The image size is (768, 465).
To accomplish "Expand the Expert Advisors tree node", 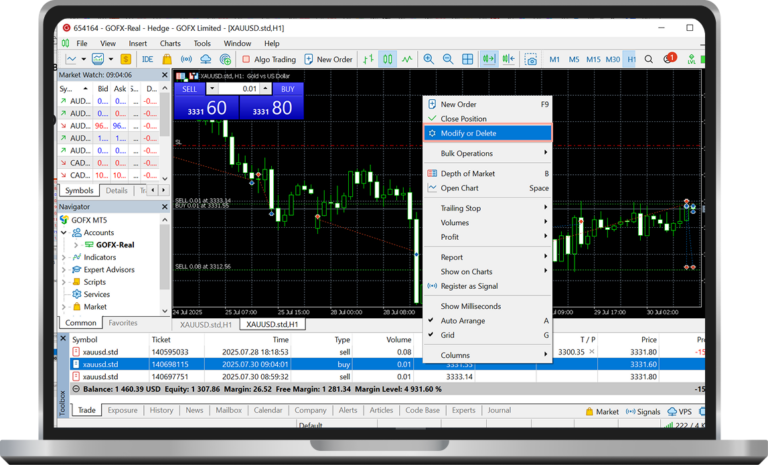I will click(x=64, y=269).
